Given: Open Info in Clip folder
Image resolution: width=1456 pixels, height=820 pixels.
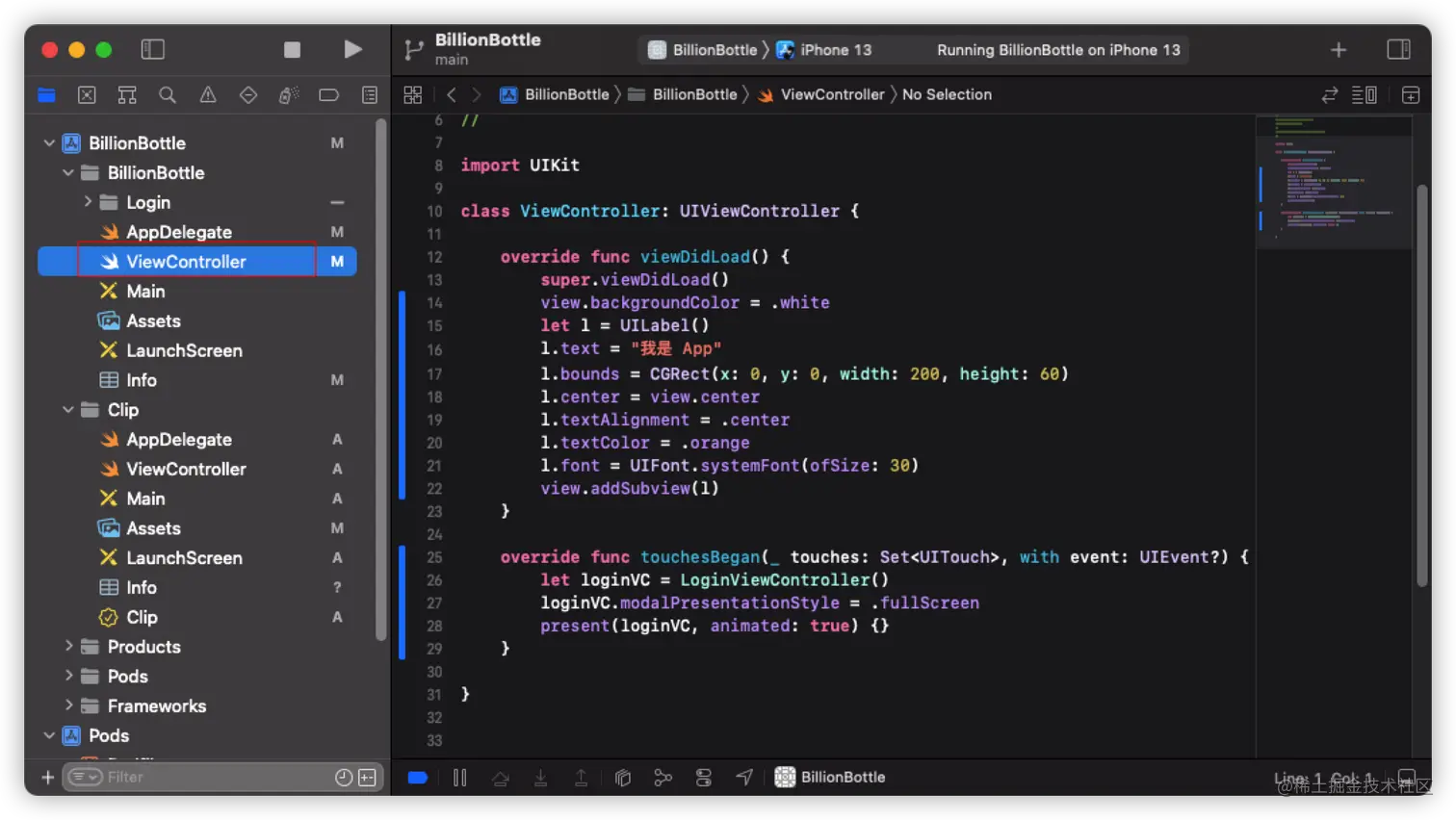Looking at the screenshot, I should coord(142,587).
